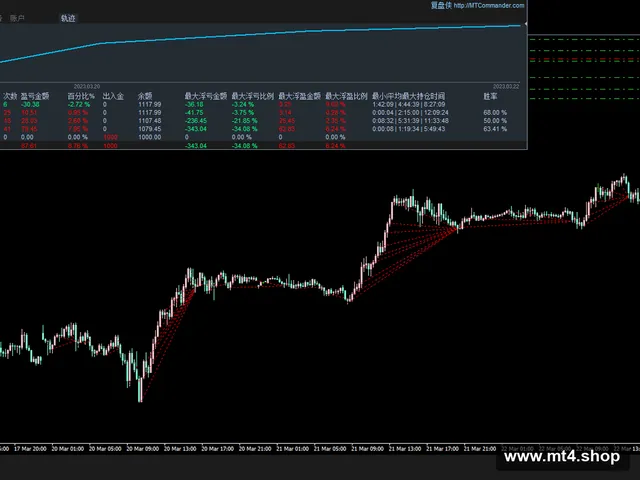This screenshot has width=640, height=480.
Task: Select the 0:00:04 | 2:15:00 | 12:09:24 holding time
Action: (x=410, y=113)
